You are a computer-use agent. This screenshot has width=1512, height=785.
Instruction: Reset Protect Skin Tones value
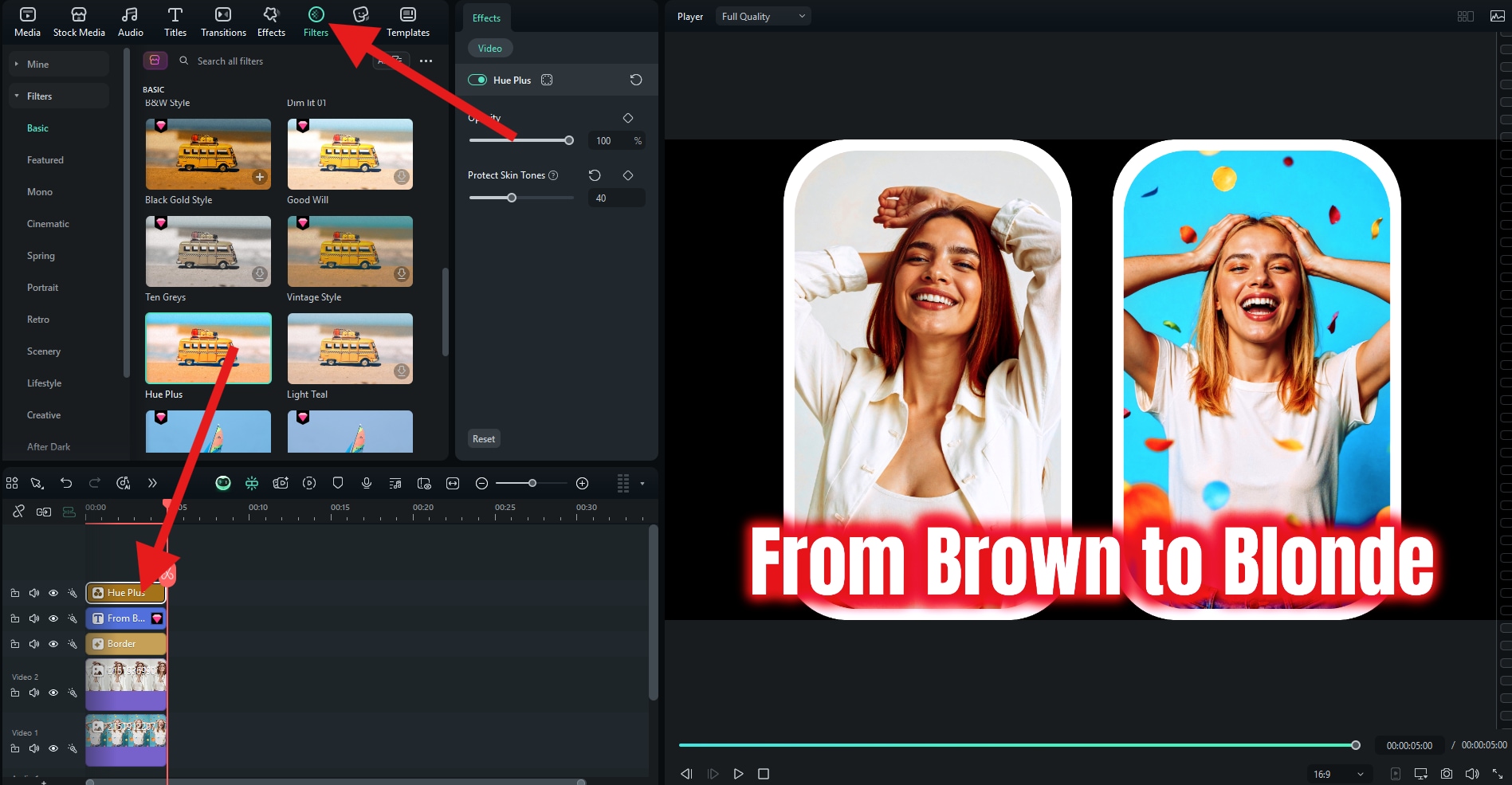[x=595, y=175]
